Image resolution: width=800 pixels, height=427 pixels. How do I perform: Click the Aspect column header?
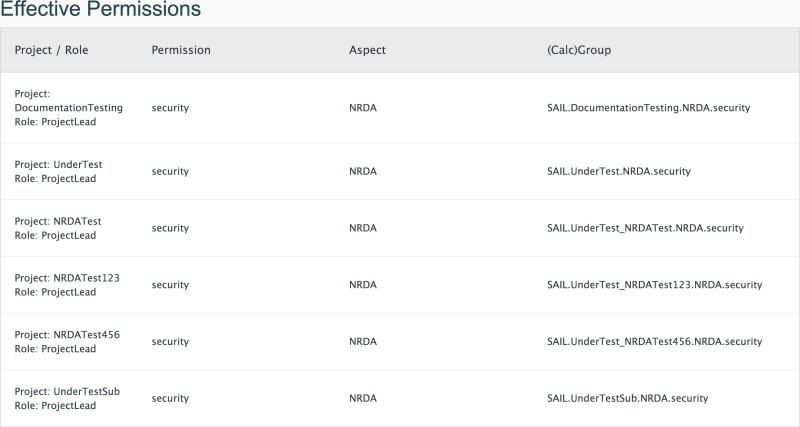coord(367,50)
